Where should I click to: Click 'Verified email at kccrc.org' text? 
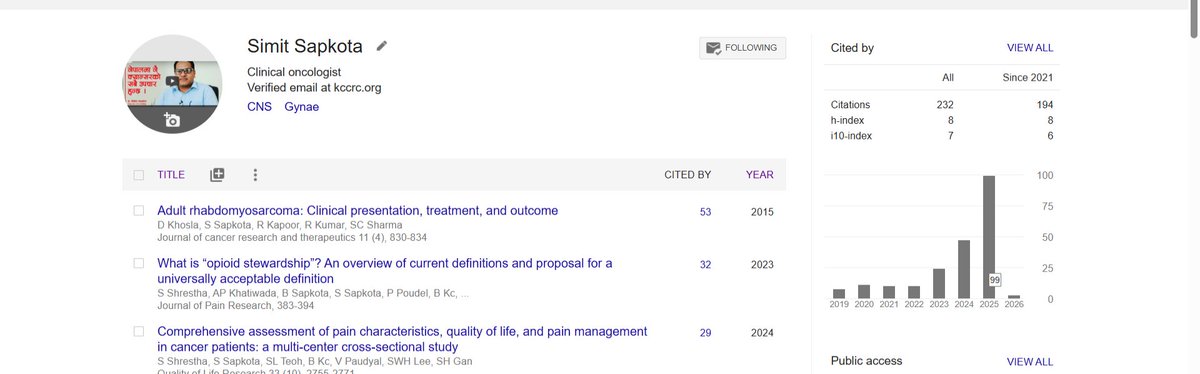point(314,88)
